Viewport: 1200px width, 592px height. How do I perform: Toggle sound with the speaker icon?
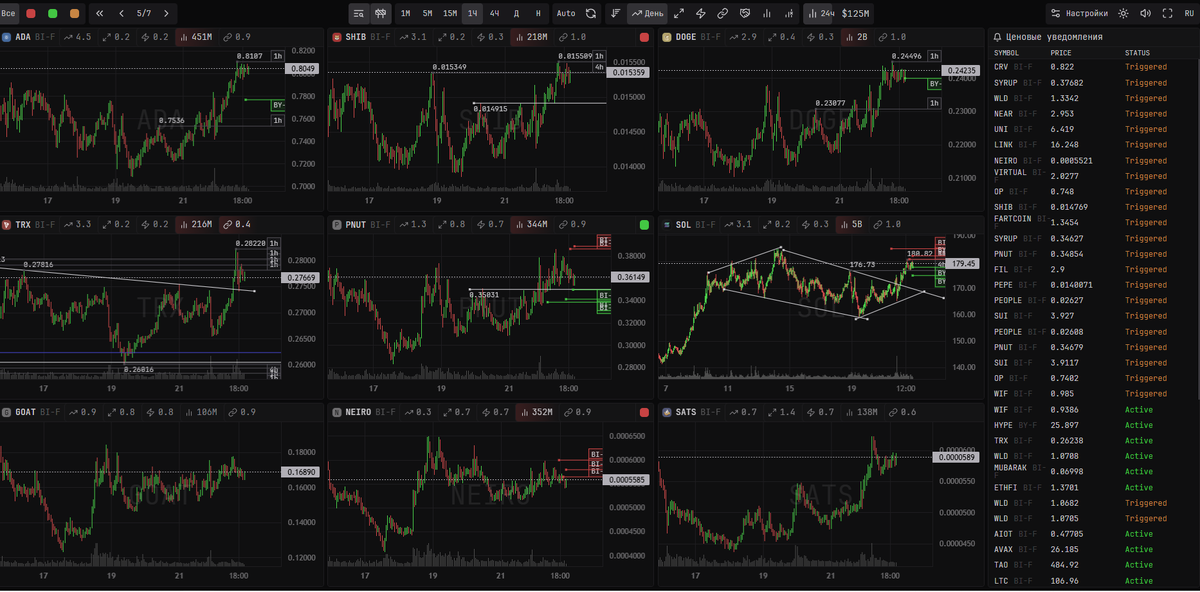1145,14
